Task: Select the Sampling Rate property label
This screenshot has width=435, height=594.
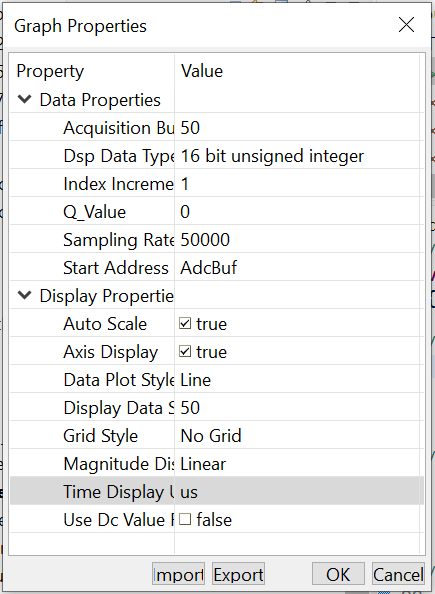Action: [x=119, y=240]
